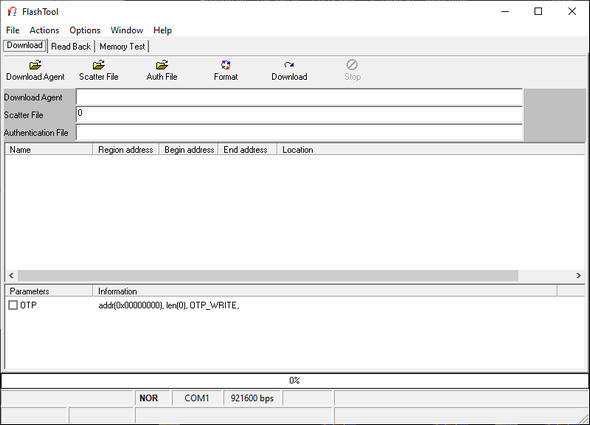Screen dimensions: 590x425
Task: Switch to the Read Back tab
Action: [x=71, y=46]
